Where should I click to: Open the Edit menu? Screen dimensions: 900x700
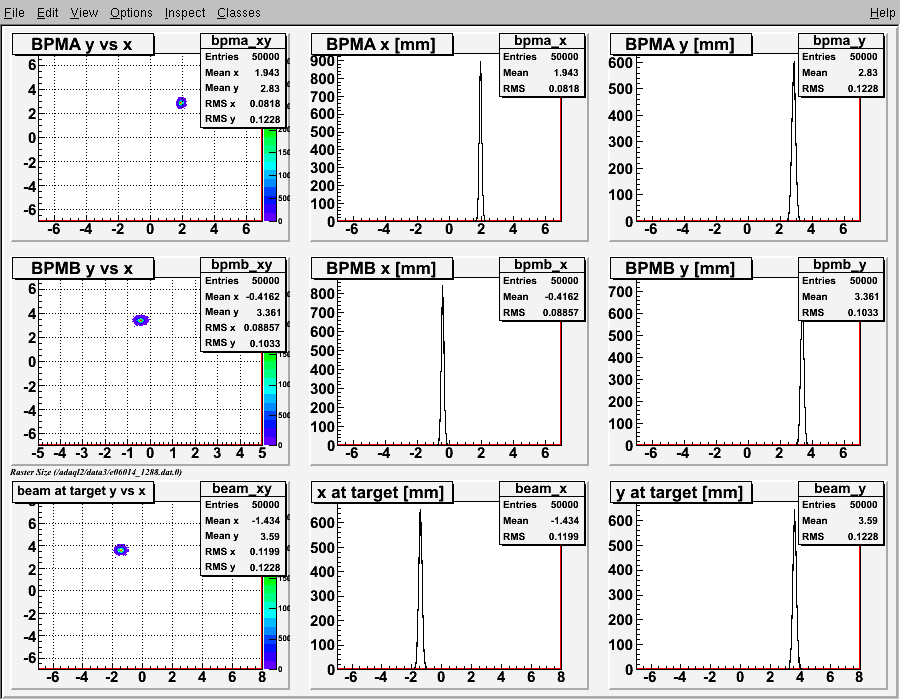click(x=48, y=13)
